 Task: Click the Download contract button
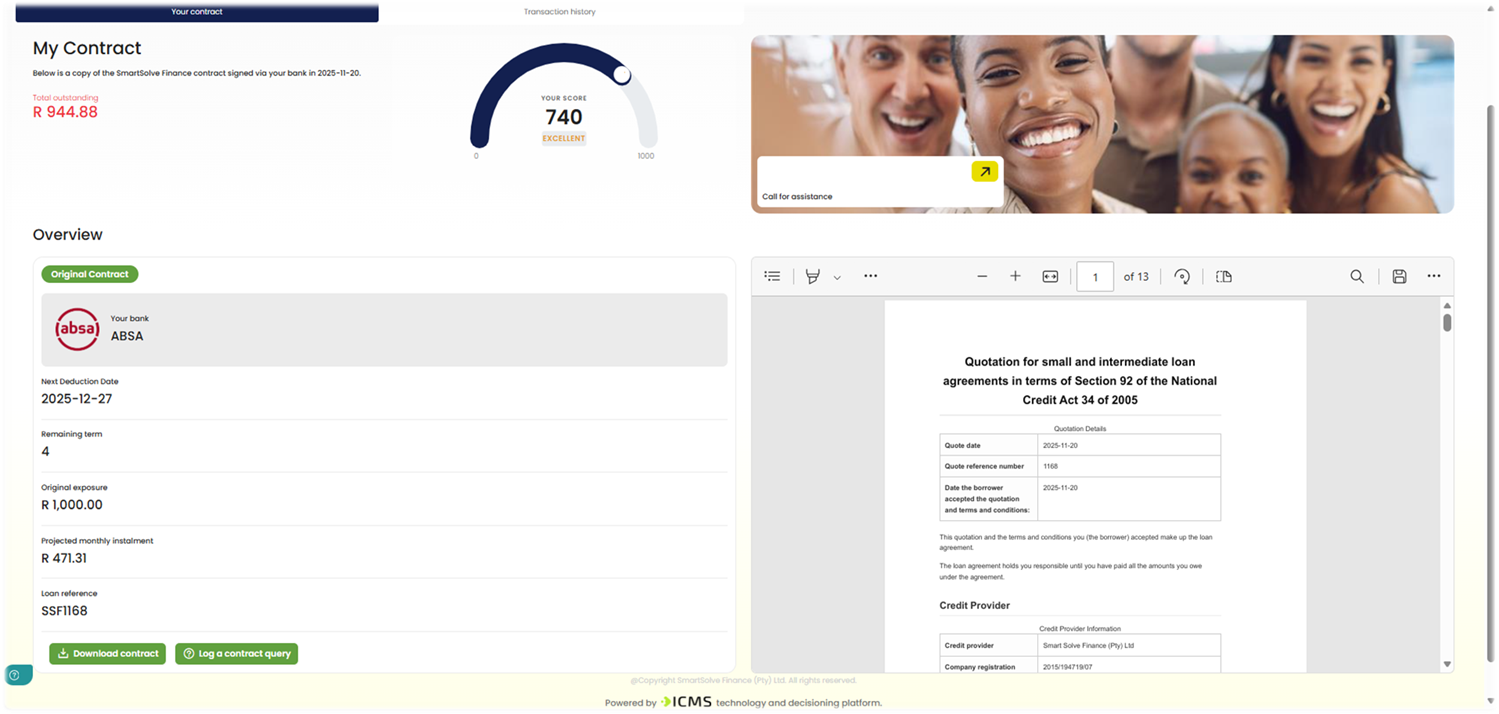107,654
